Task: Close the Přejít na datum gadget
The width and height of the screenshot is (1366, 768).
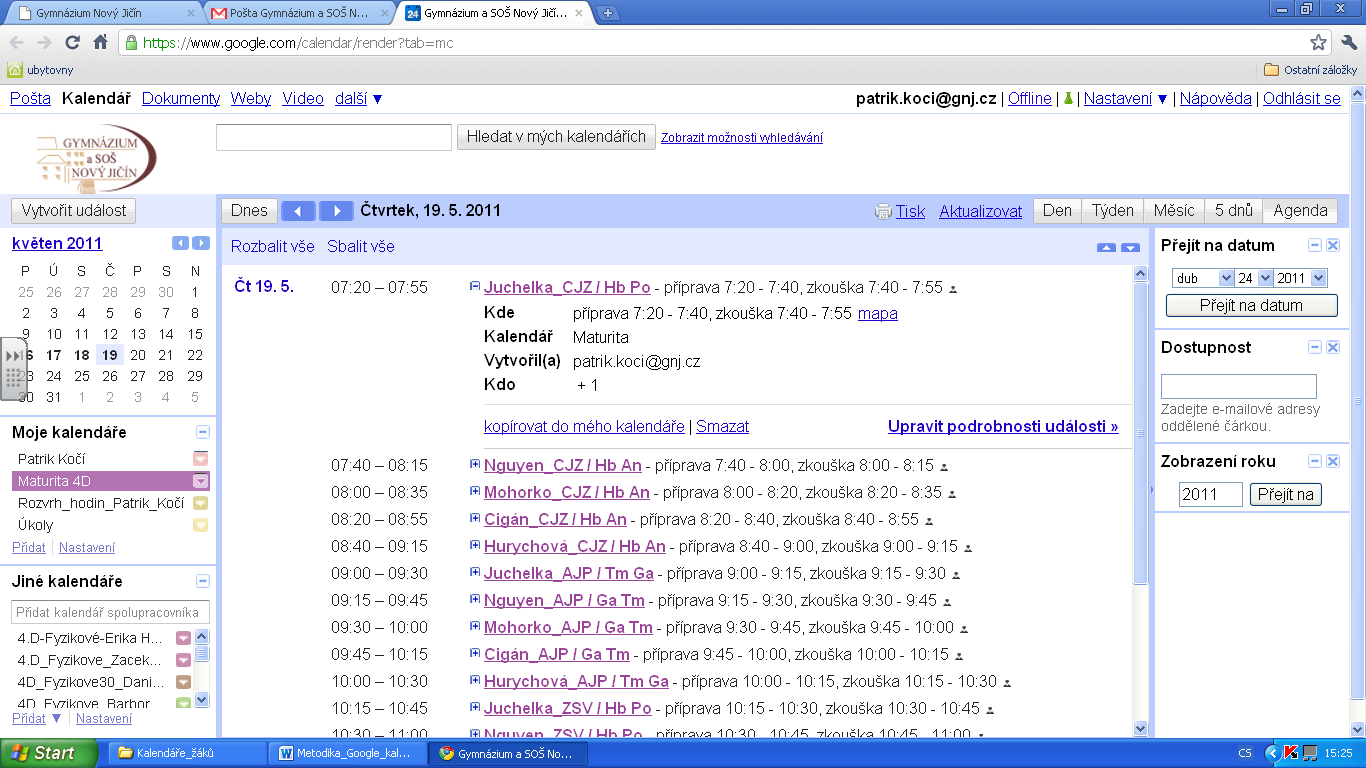Action: point(1333,245)
